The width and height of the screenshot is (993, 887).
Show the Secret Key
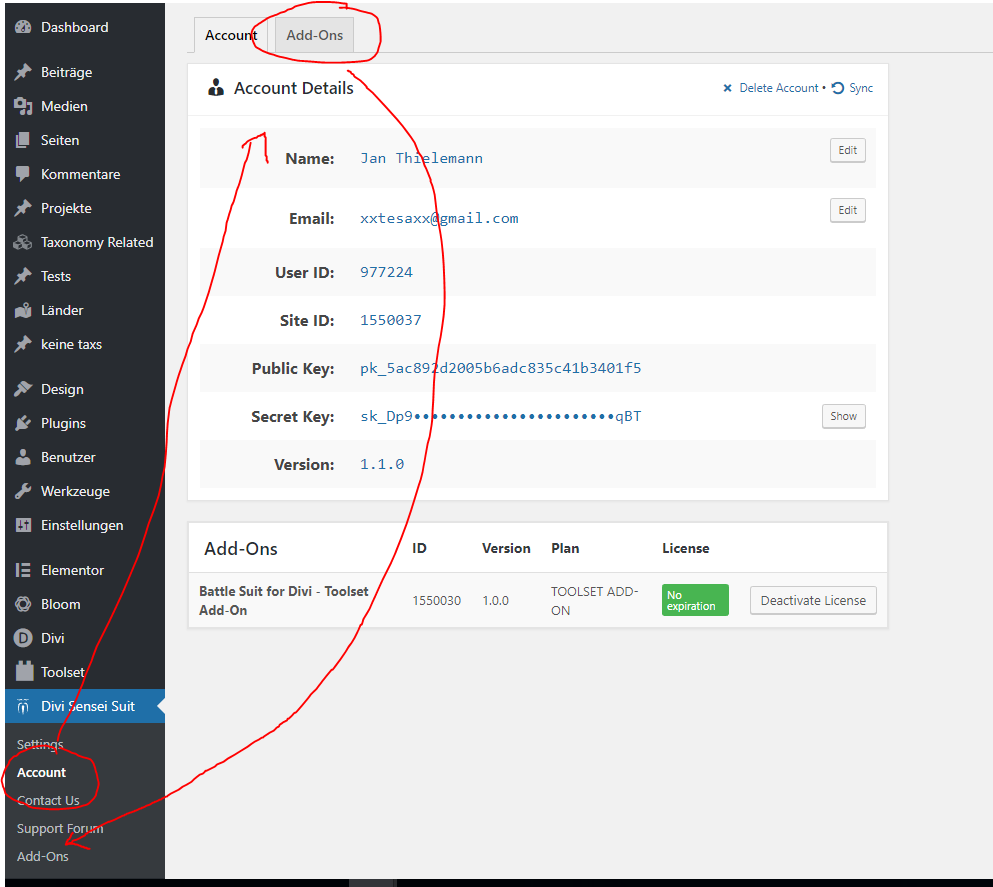(844, 416)
